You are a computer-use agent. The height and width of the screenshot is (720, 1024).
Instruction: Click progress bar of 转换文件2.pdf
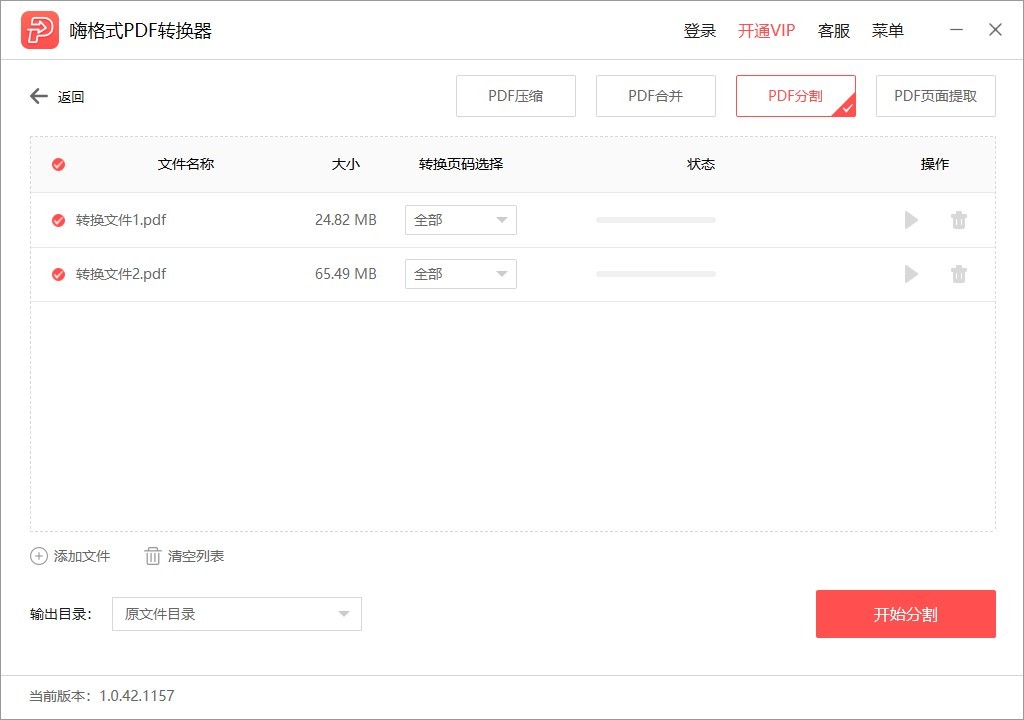656,274
